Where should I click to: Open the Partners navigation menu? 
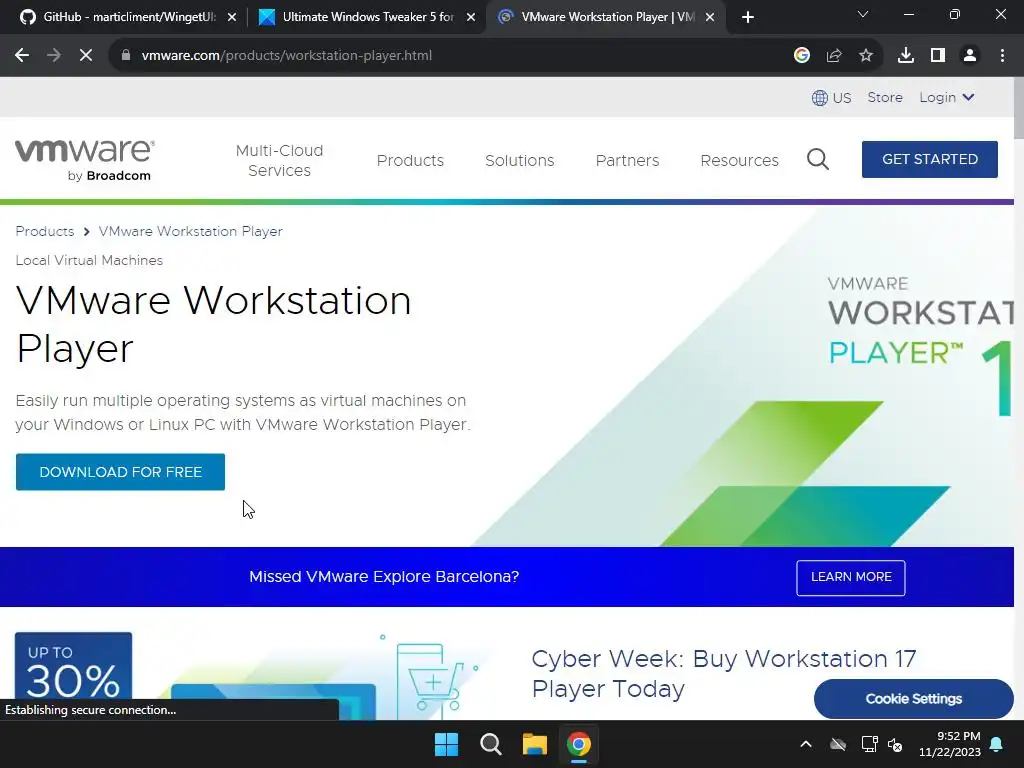[627, 160]
